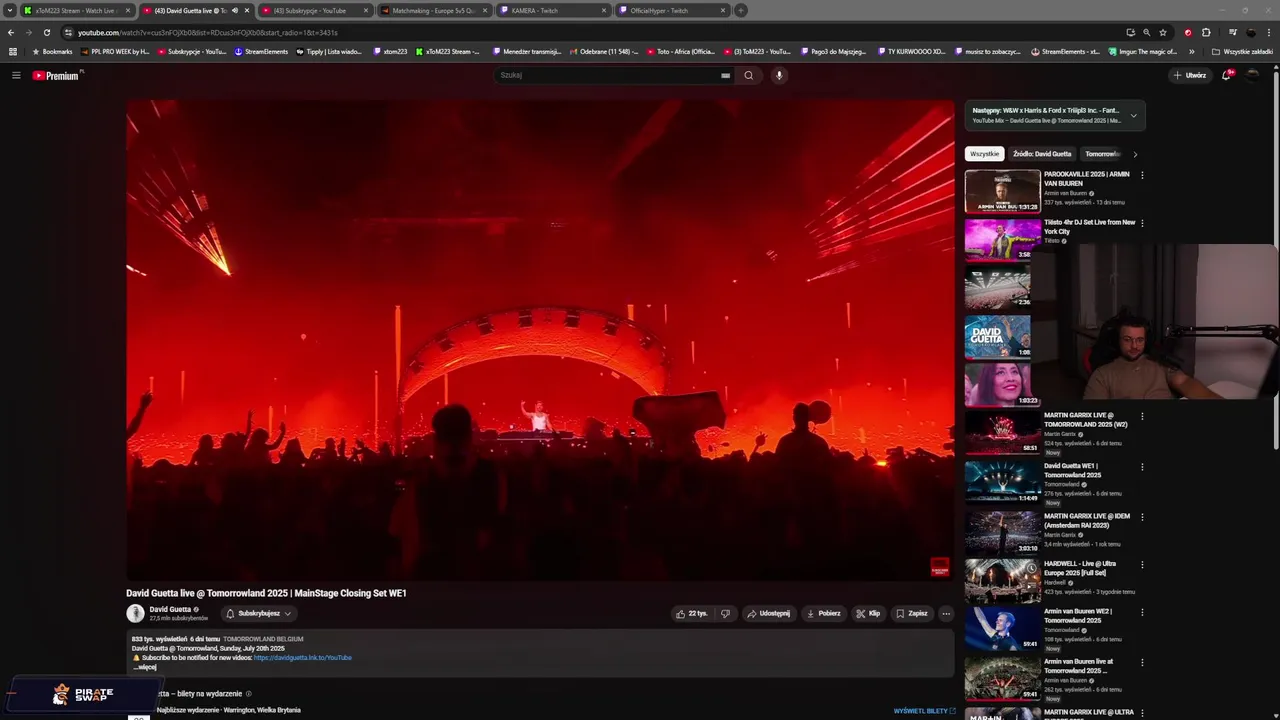Click WYŚWIETL BILETY tickets link
This screenshot has width=1280, height=720.
(x=924, y=711)
